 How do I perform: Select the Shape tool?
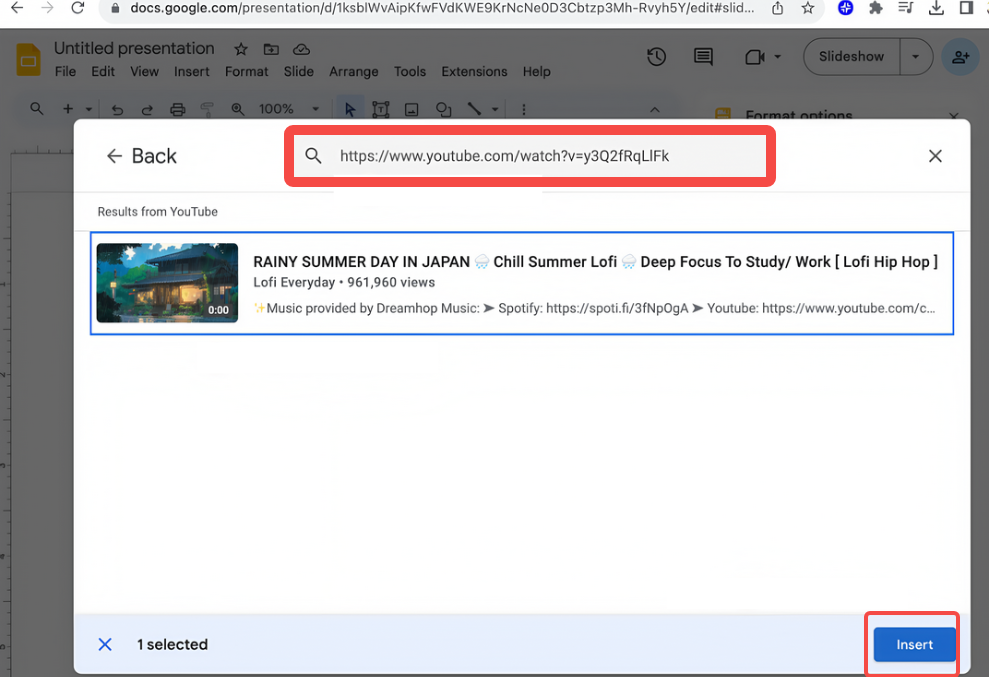[x=443, y=109]
